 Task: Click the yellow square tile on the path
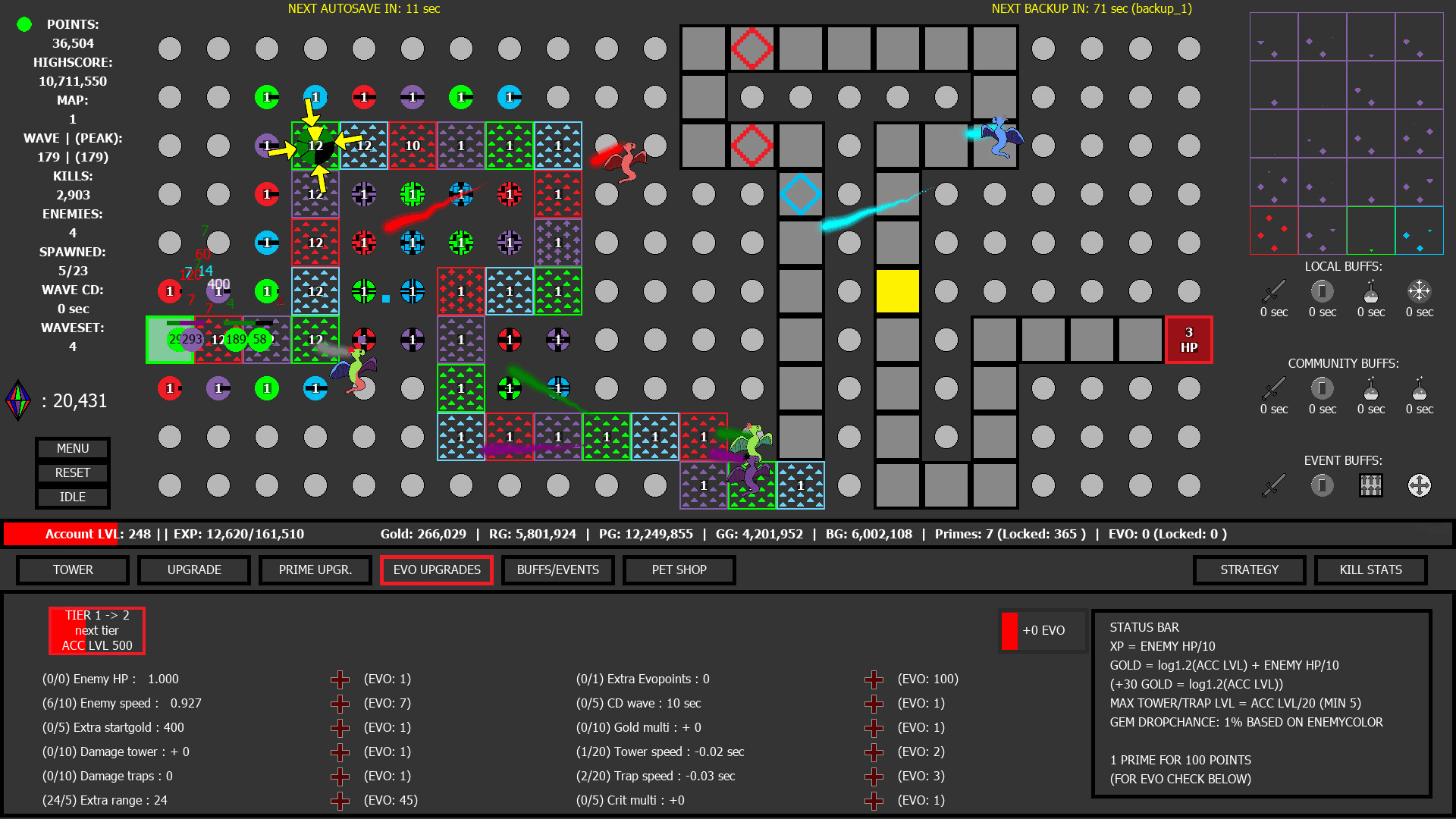pyautogui.click(x=897, y=291)
